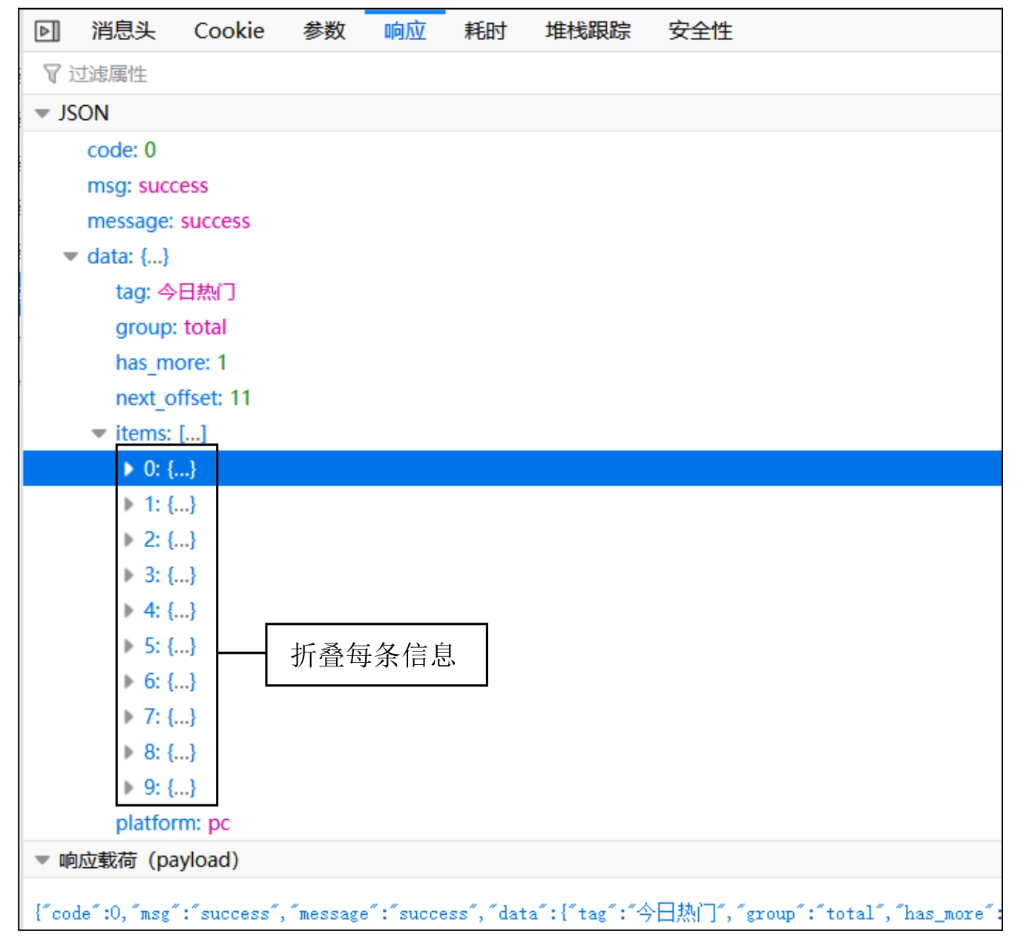The image size is (1024, 937).
Task: Click the msg success value
Action: click(174, 185)
